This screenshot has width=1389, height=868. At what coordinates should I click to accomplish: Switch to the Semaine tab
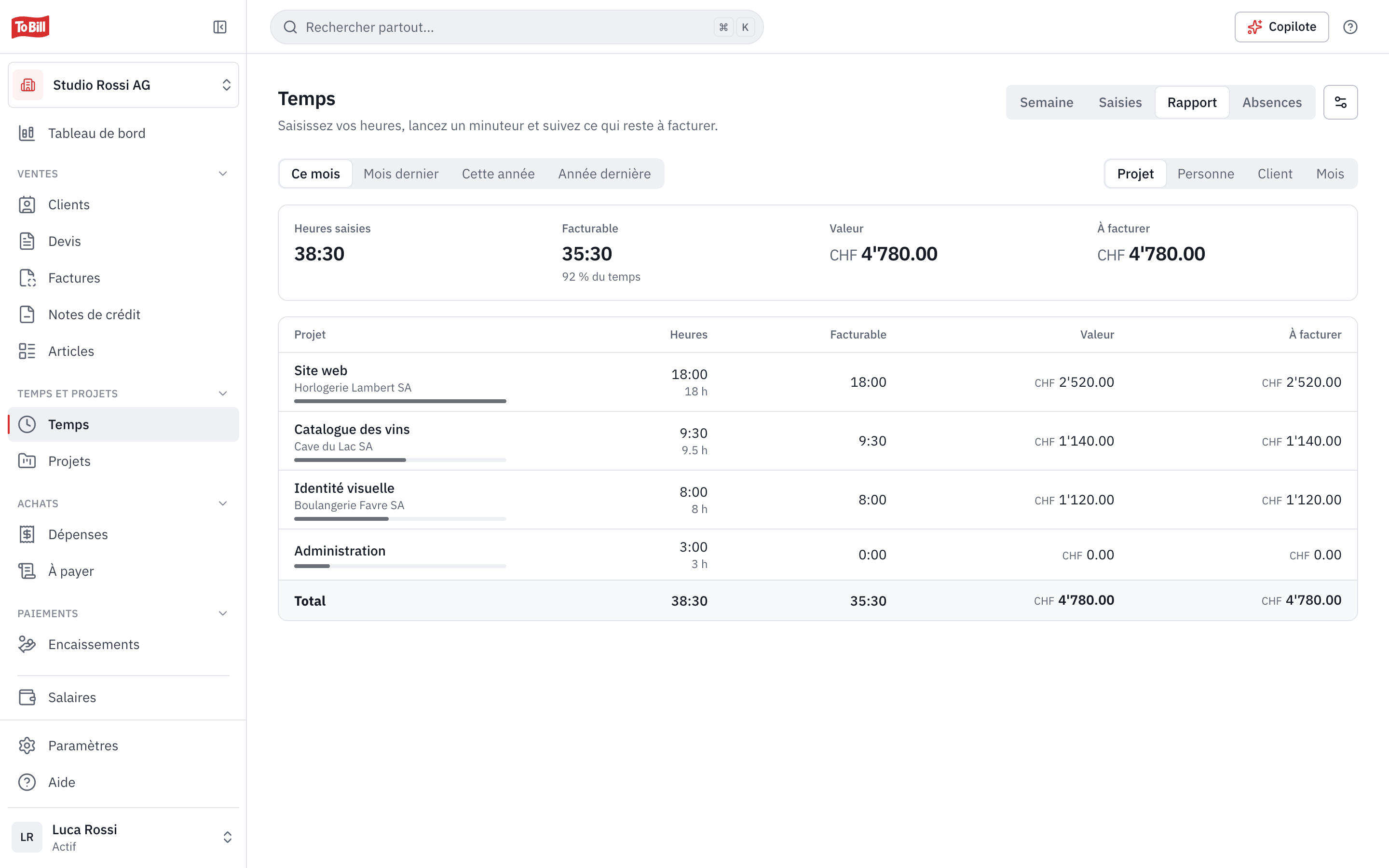click(x=1047, y=102)
